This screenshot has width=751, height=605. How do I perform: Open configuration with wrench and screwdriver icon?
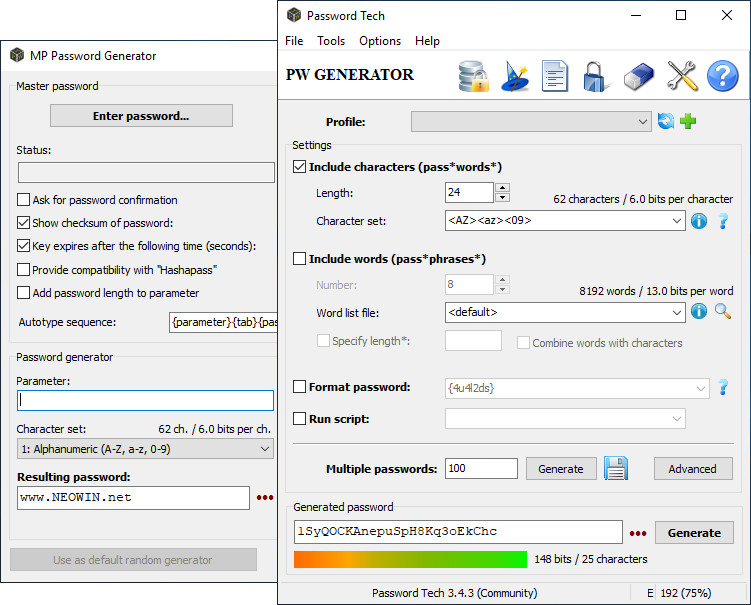tap(681, 76)
